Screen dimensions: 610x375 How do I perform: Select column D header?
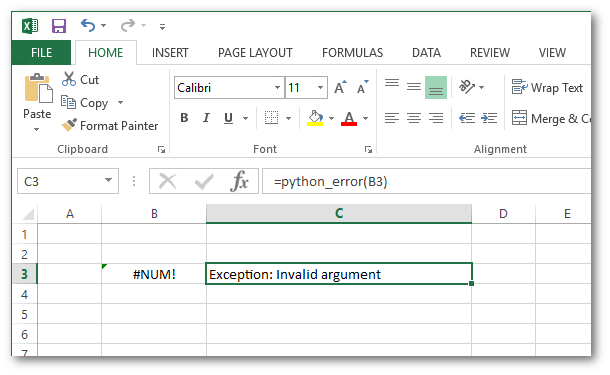pos(503,214)
